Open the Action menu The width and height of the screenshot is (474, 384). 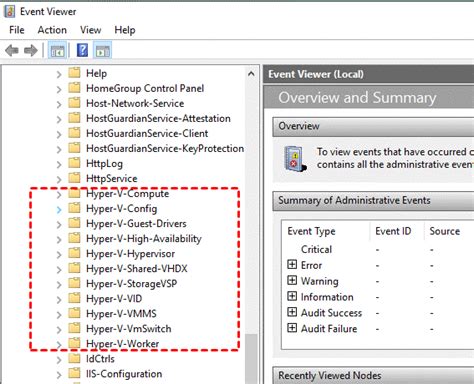(52, 30)
